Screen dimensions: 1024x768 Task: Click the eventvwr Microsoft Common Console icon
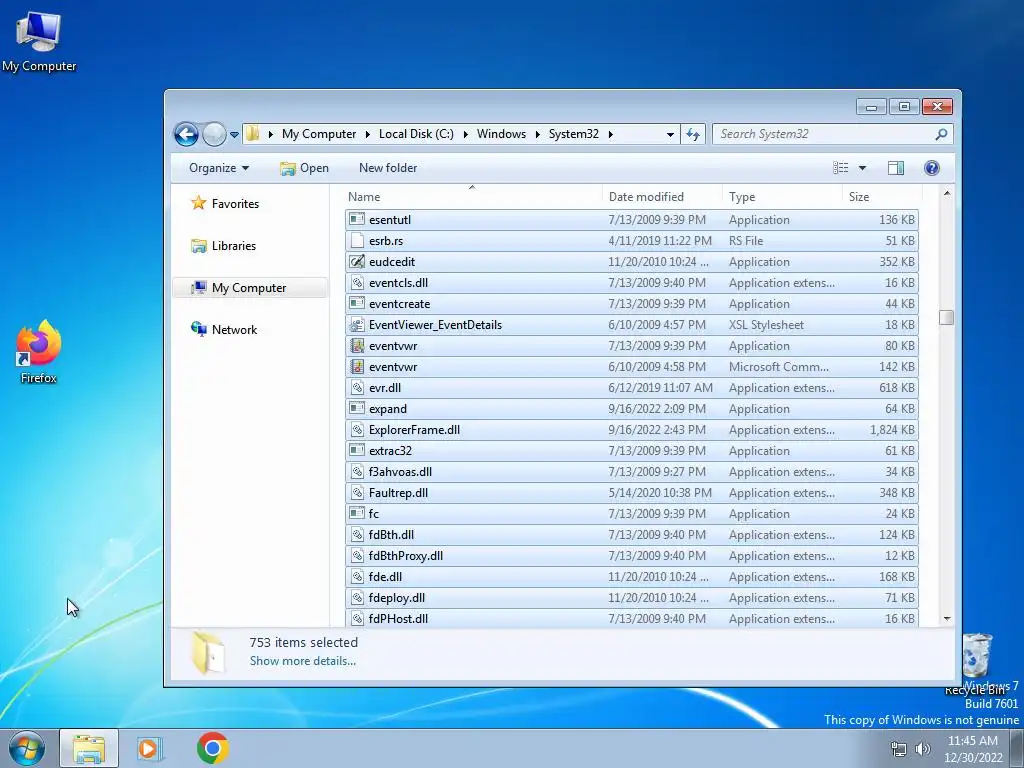357,366
